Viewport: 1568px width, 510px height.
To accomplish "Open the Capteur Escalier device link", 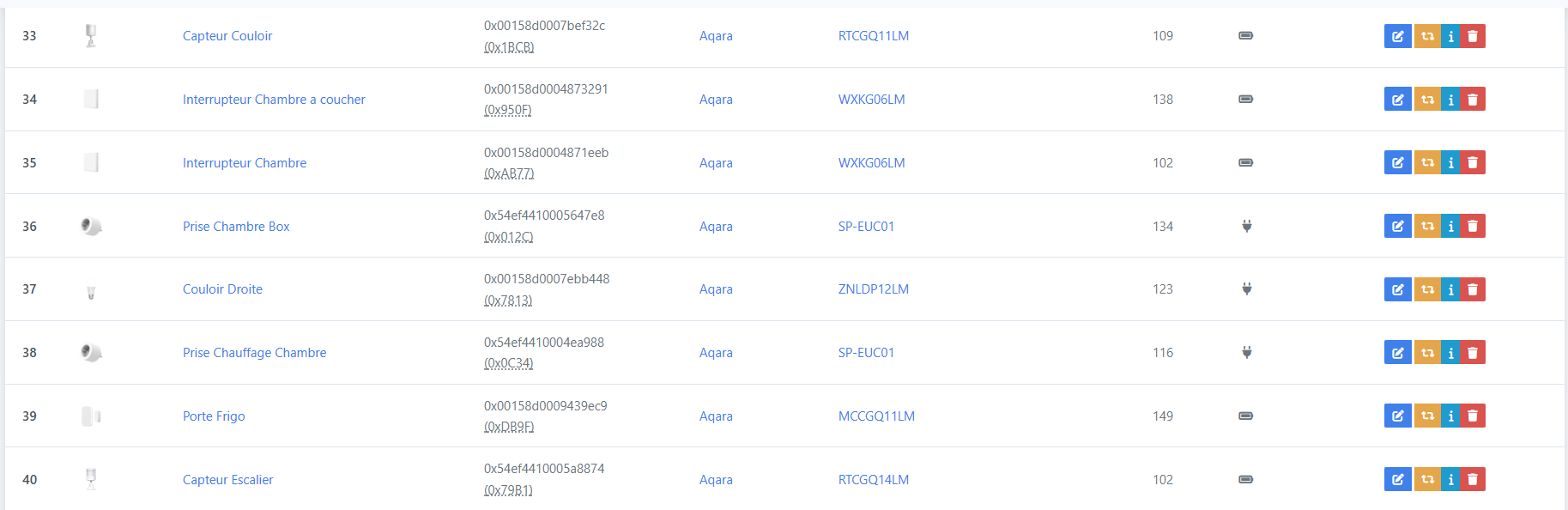I will pos(228,480).
